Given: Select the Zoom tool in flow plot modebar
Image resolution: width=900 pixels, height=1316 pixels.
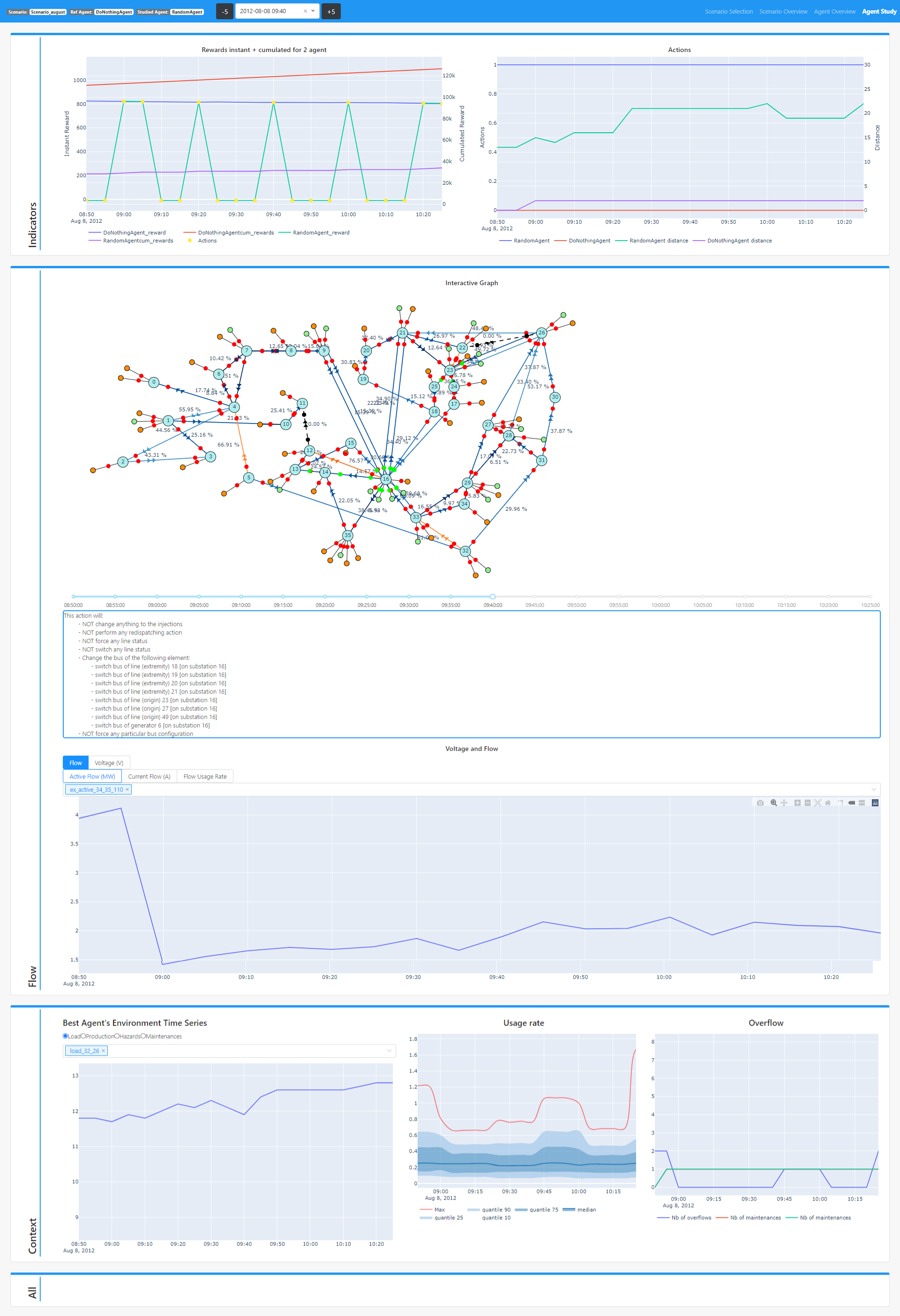Looking at the screenshot, I should [774, 802].
